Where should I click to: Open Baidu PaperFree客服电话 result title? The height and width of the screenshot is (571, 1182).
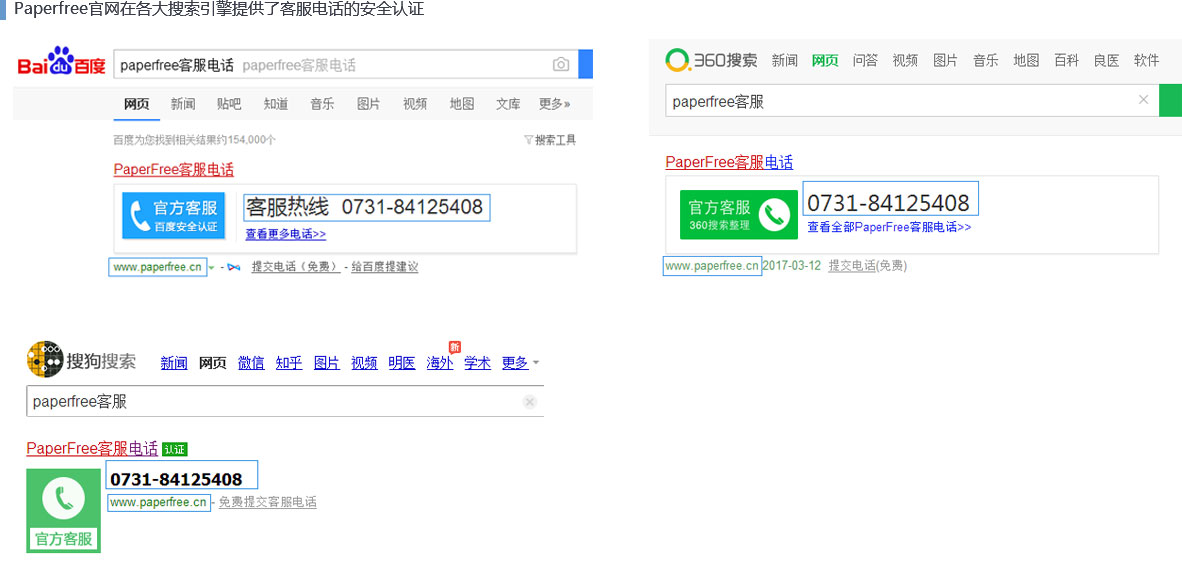pyautogui.click(x=173, y=170)
